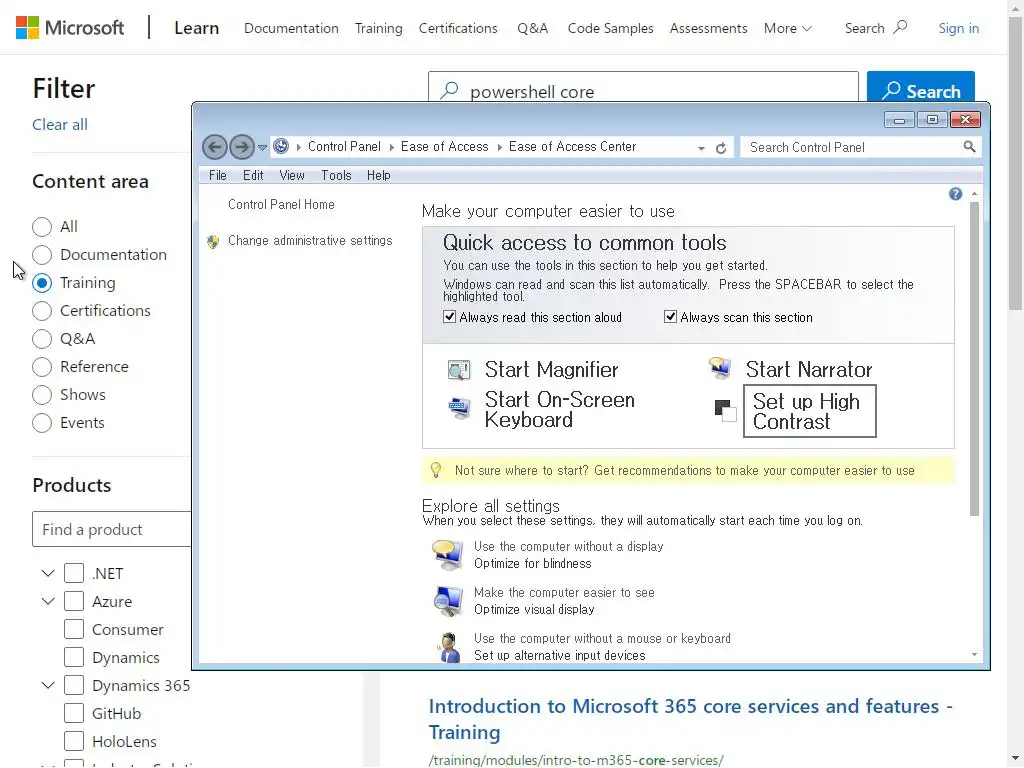Click the Control Panel vertical scrollbar thumb
Image resolution: width=1024 pixels, height=768 pixels.
pos(974,359)
